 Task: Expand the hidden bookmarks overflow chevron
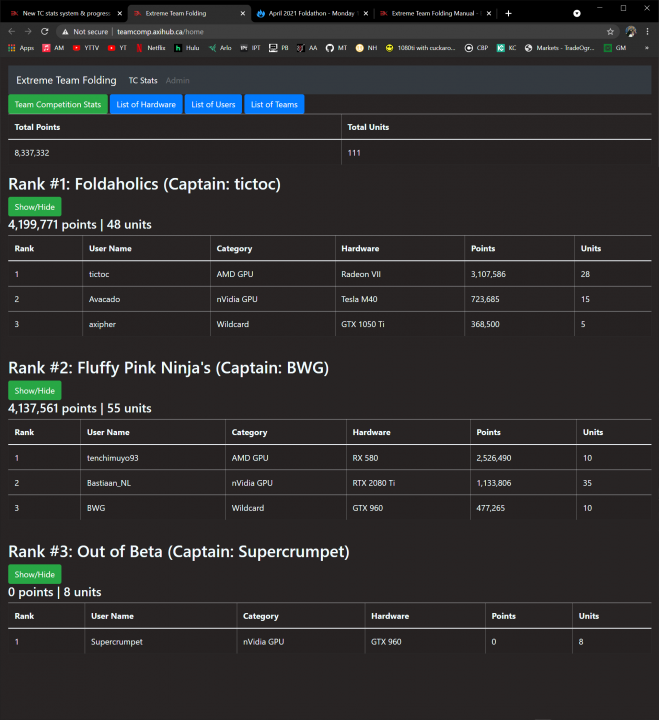tap(645, 47)
